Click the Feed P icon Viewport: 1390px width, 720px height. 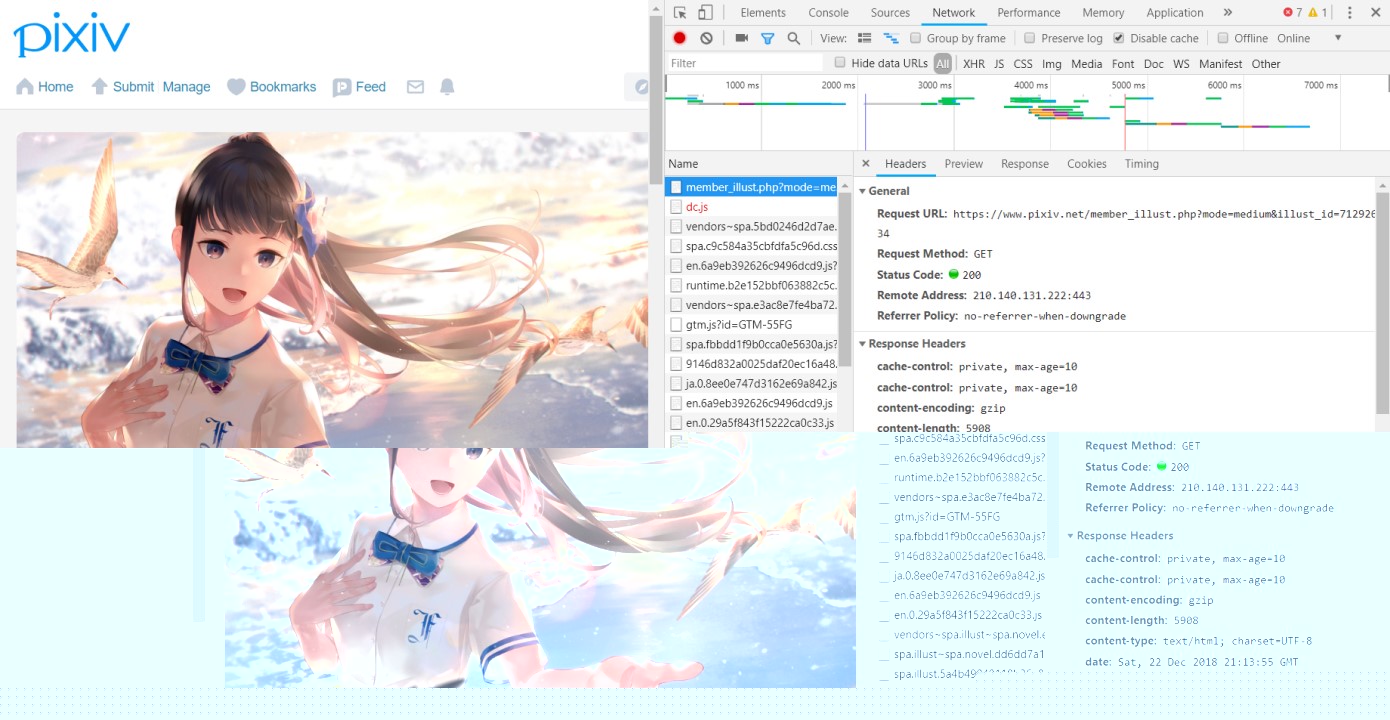point(342,87)
